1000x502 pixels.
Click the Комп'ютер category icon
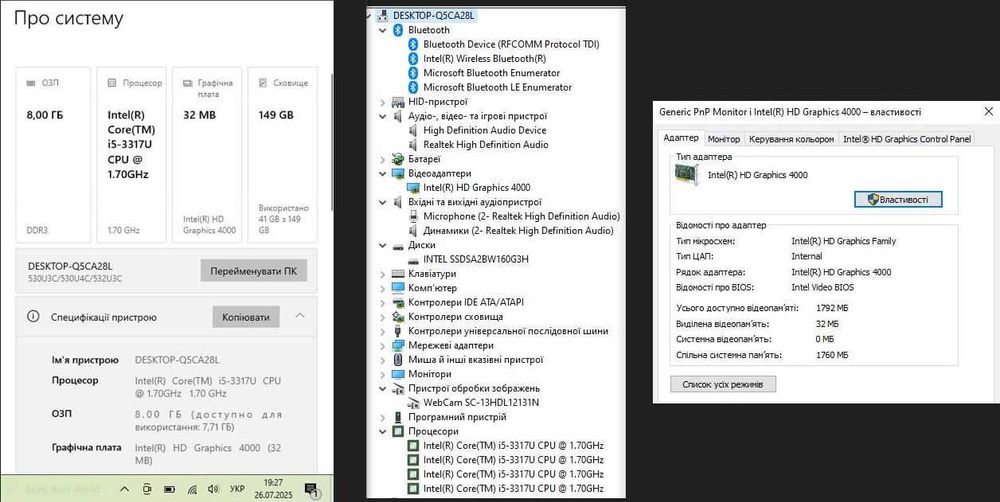[398, 288]
